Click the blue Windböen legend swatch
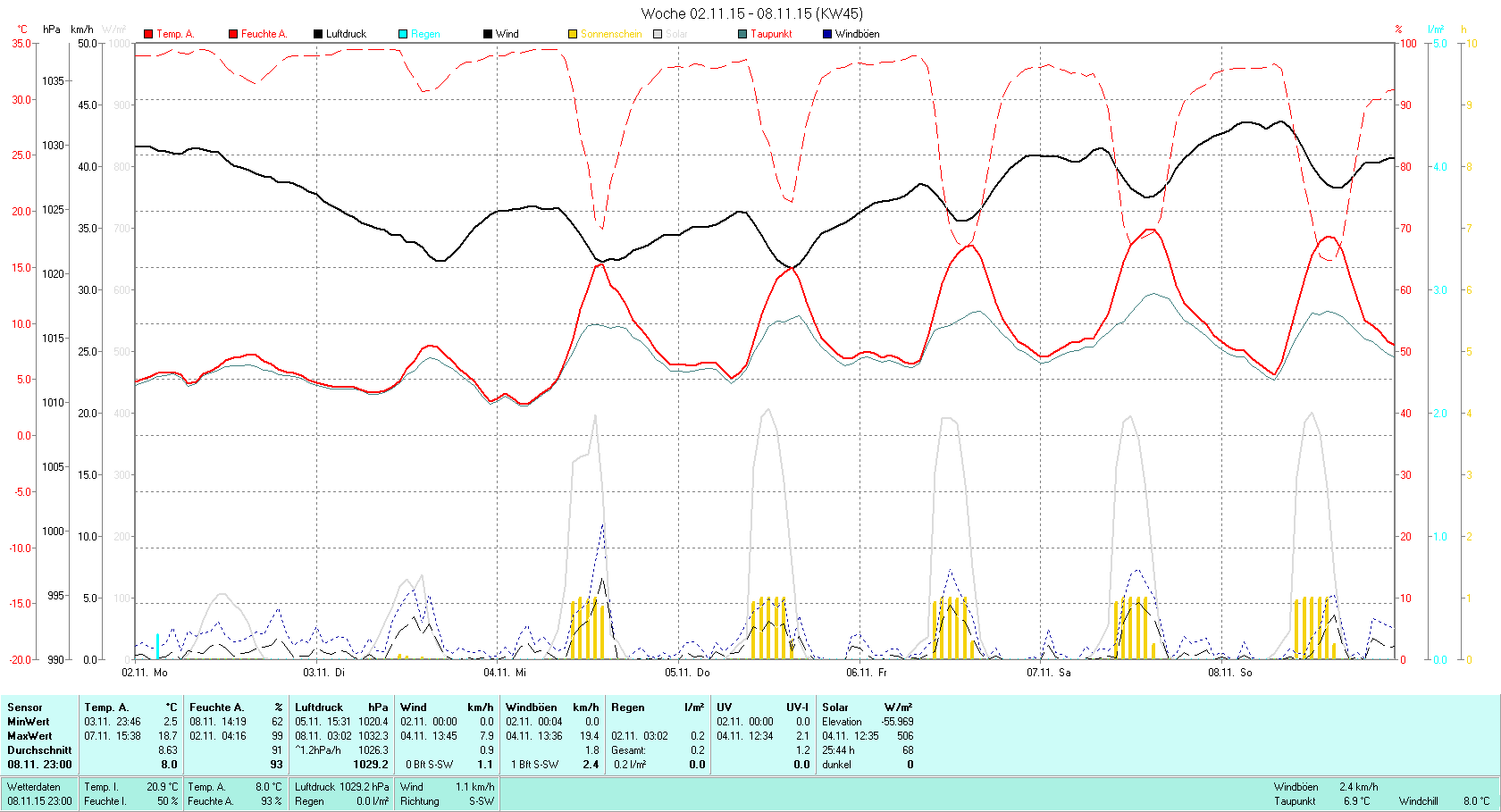 [827, 34]
